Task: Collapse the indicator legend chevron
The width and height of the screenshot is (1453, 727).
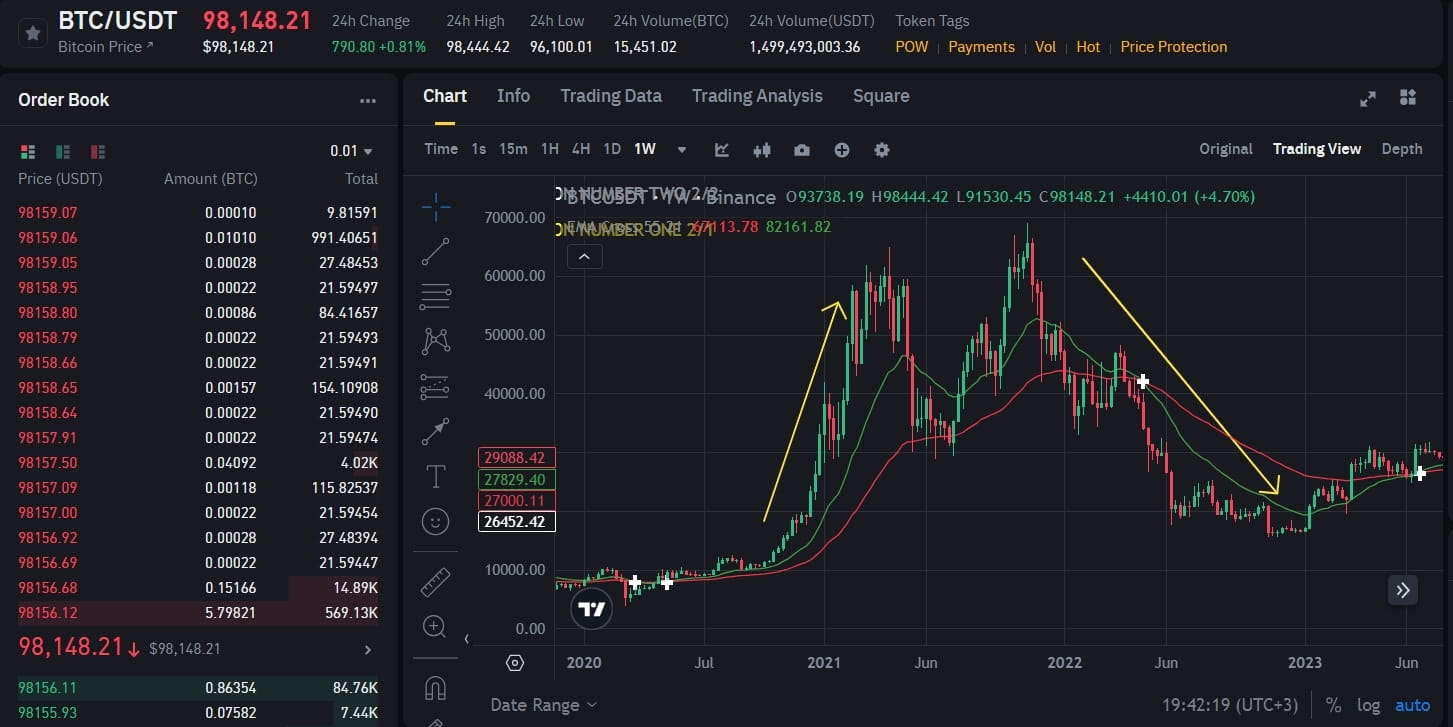Action: click(x=584, y=257)
